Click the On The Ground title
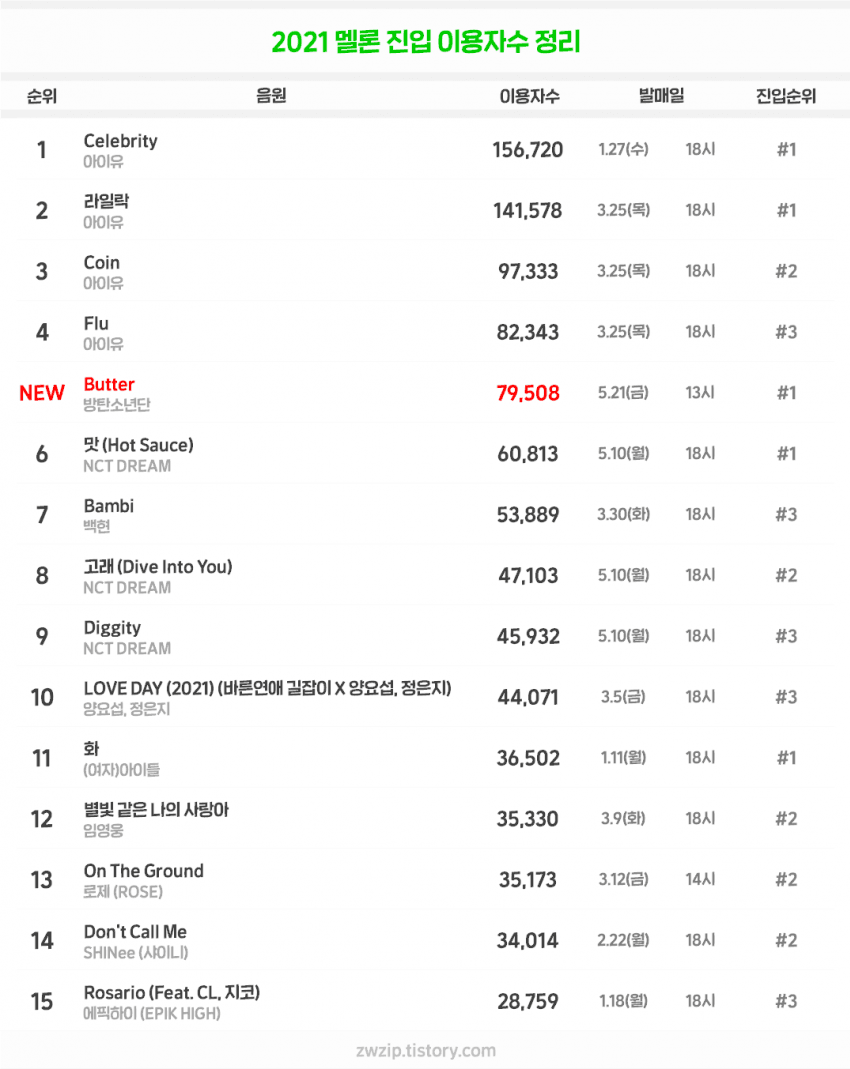 pos(143,871)
